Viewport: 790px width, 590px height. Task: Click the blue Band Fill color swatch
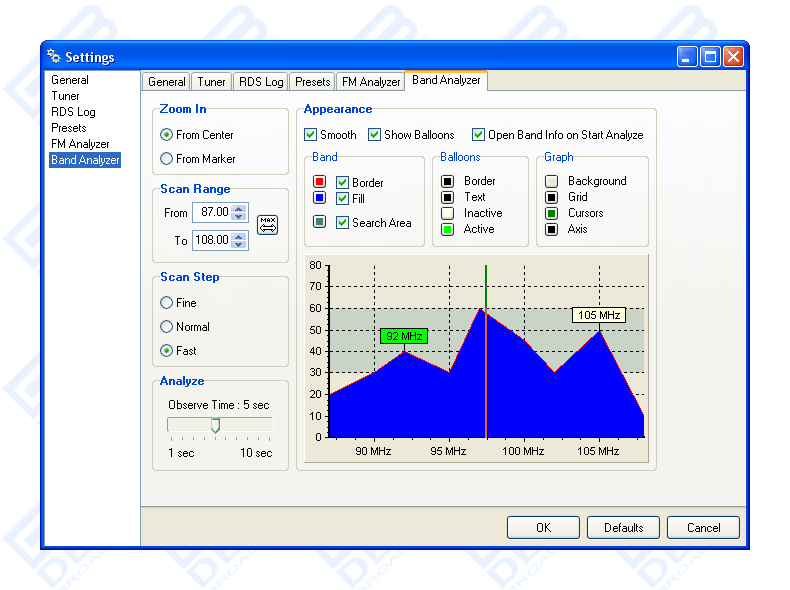319,198
